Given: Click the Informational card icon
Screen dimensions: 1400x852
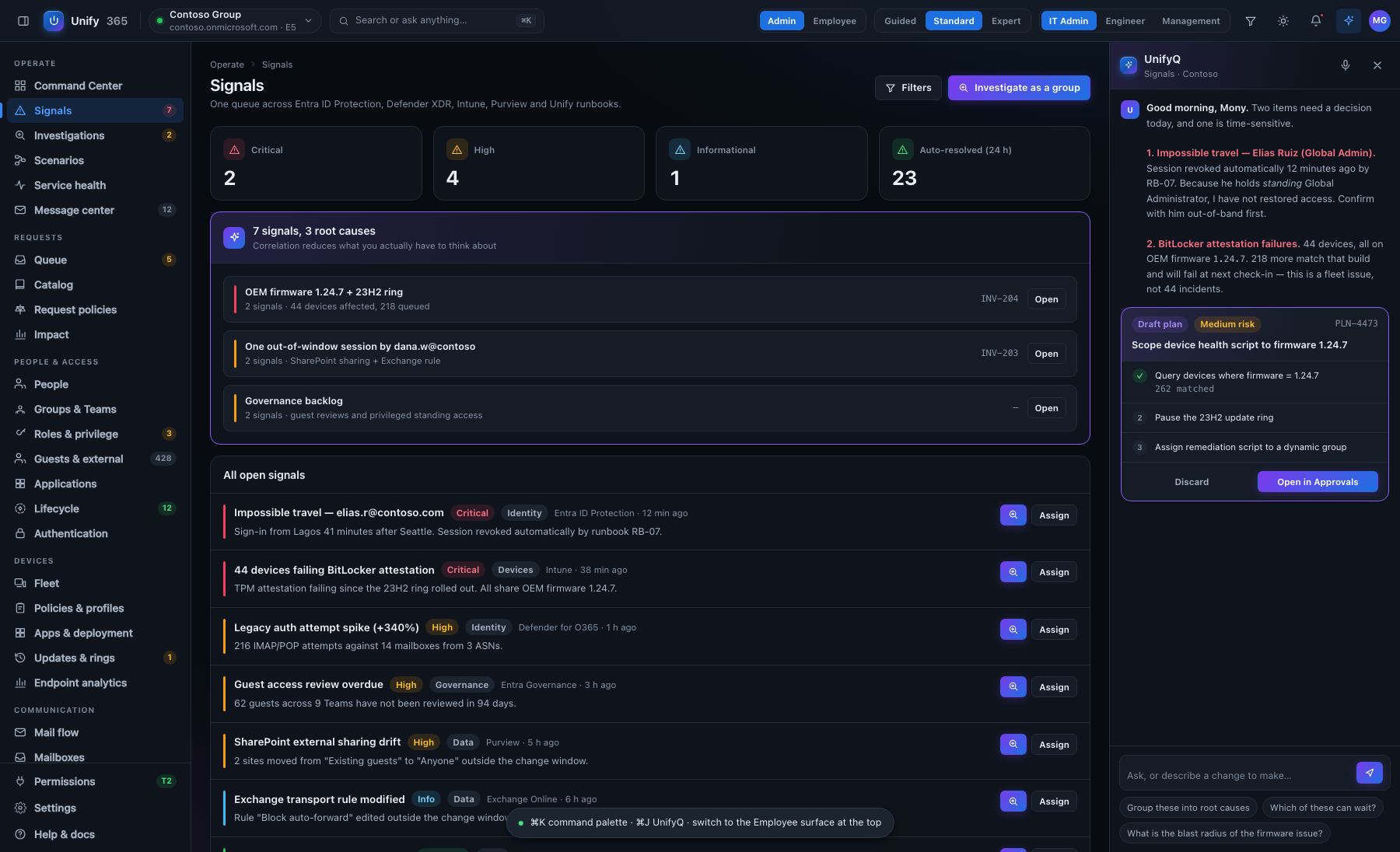Looking at the screenshot, I should pos(680,150).
